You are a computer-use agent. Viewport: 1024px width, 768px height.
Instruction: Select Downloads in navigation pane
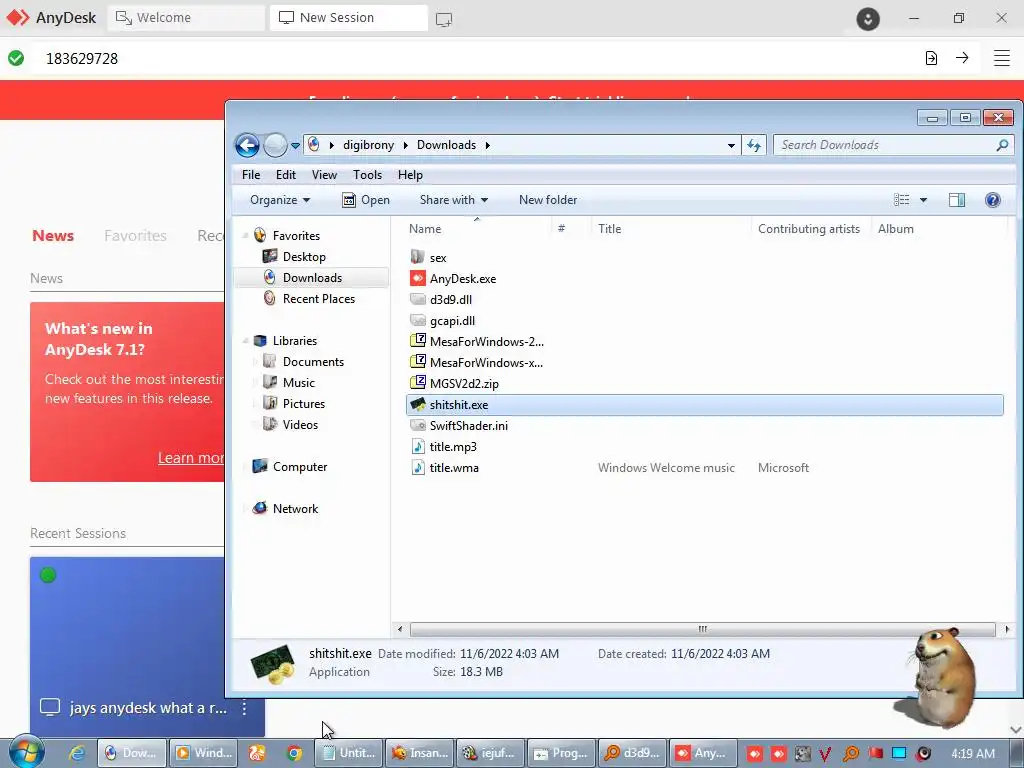point(312,278)
